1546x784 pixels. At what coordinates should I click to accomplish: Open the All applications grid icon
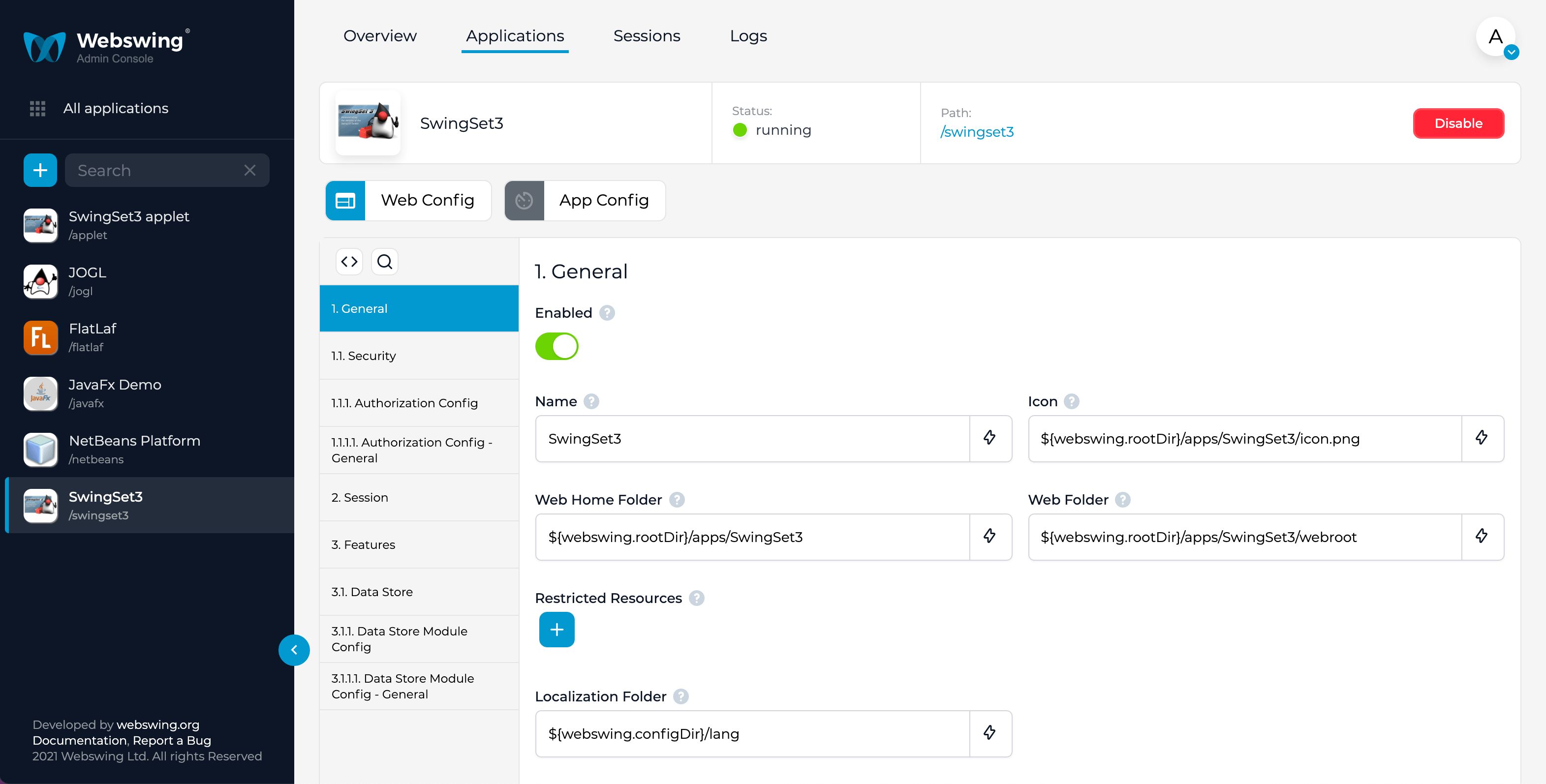tap(38, 109)
